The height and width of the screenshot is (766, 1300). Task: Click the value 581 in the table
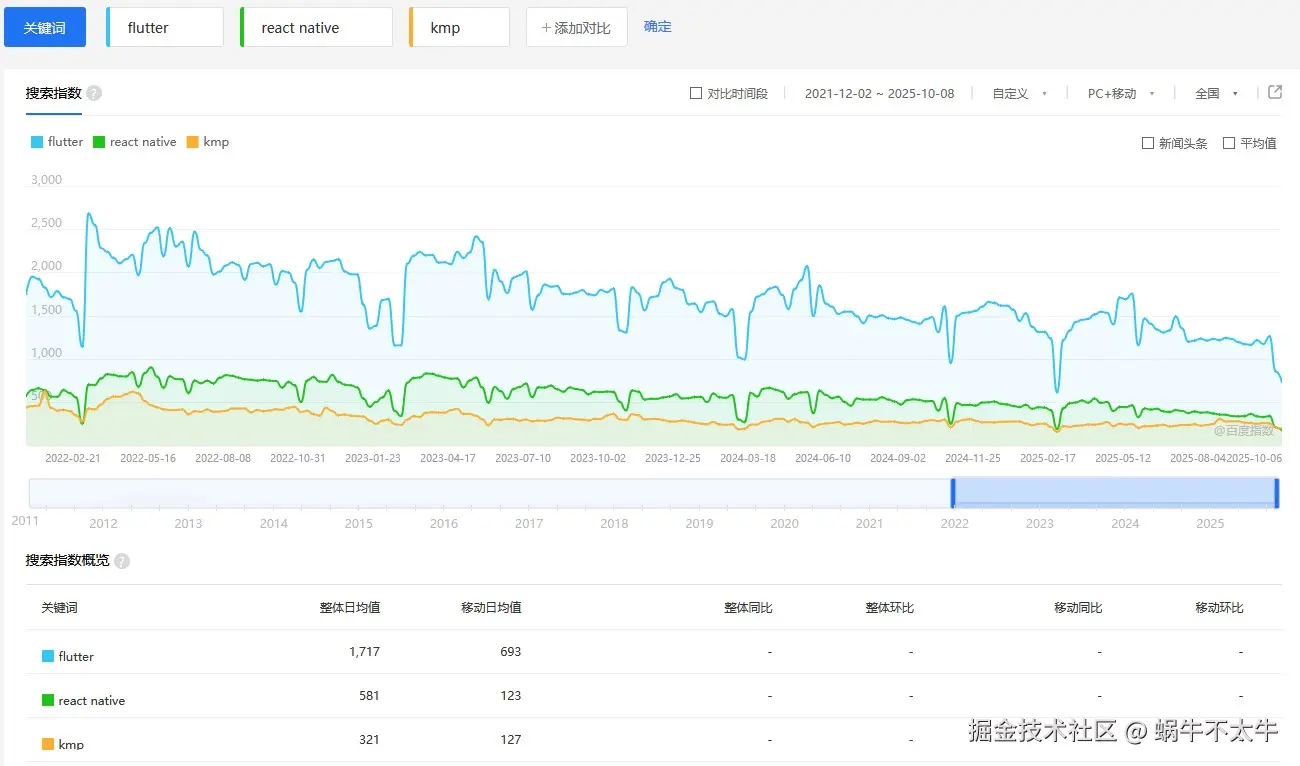click(369, 696)
